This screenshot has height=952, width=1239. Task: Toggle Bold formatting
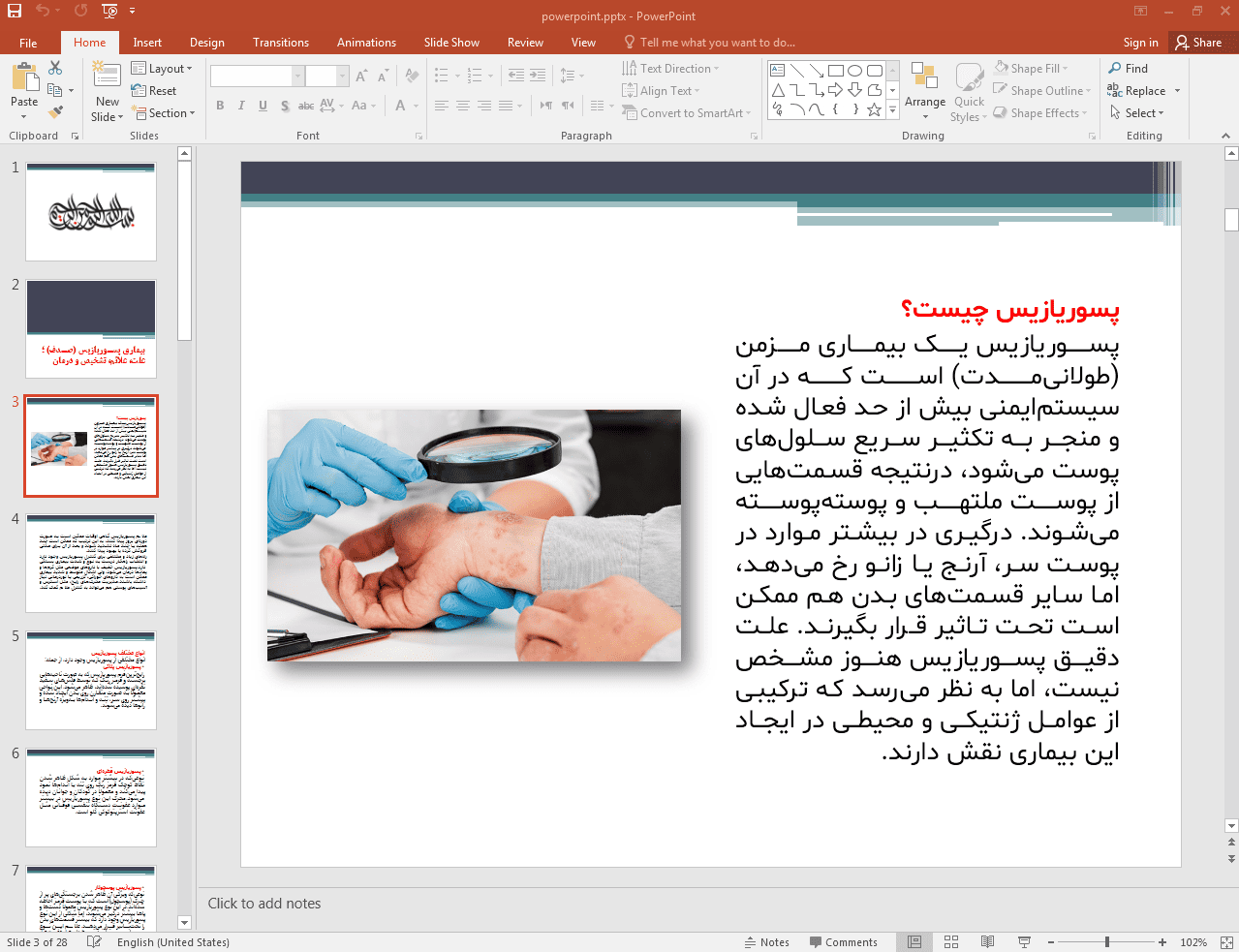tap(220, 106)
